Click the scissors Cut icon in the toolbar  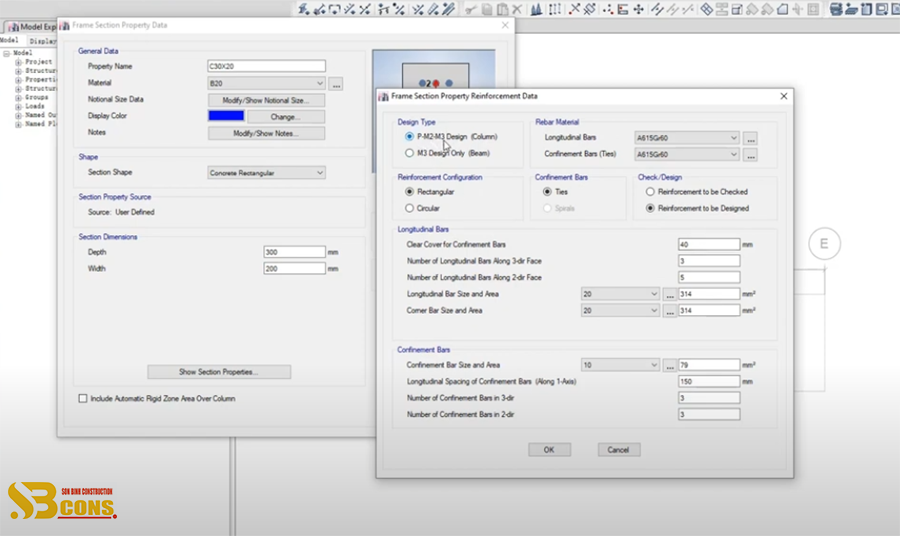(471, 9)
